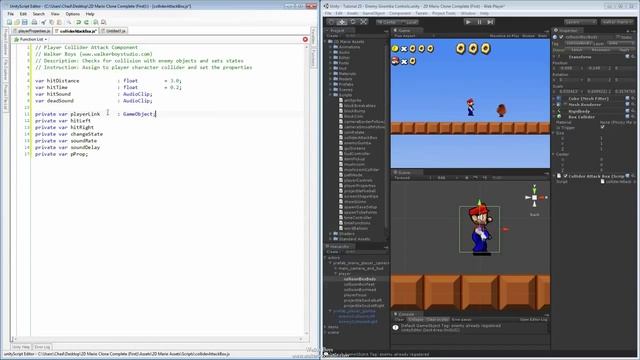Toggle Collider Attack Box script checkbox
Image resolution: width=640 pixels, height=360 pixels.
click(565, 176)
